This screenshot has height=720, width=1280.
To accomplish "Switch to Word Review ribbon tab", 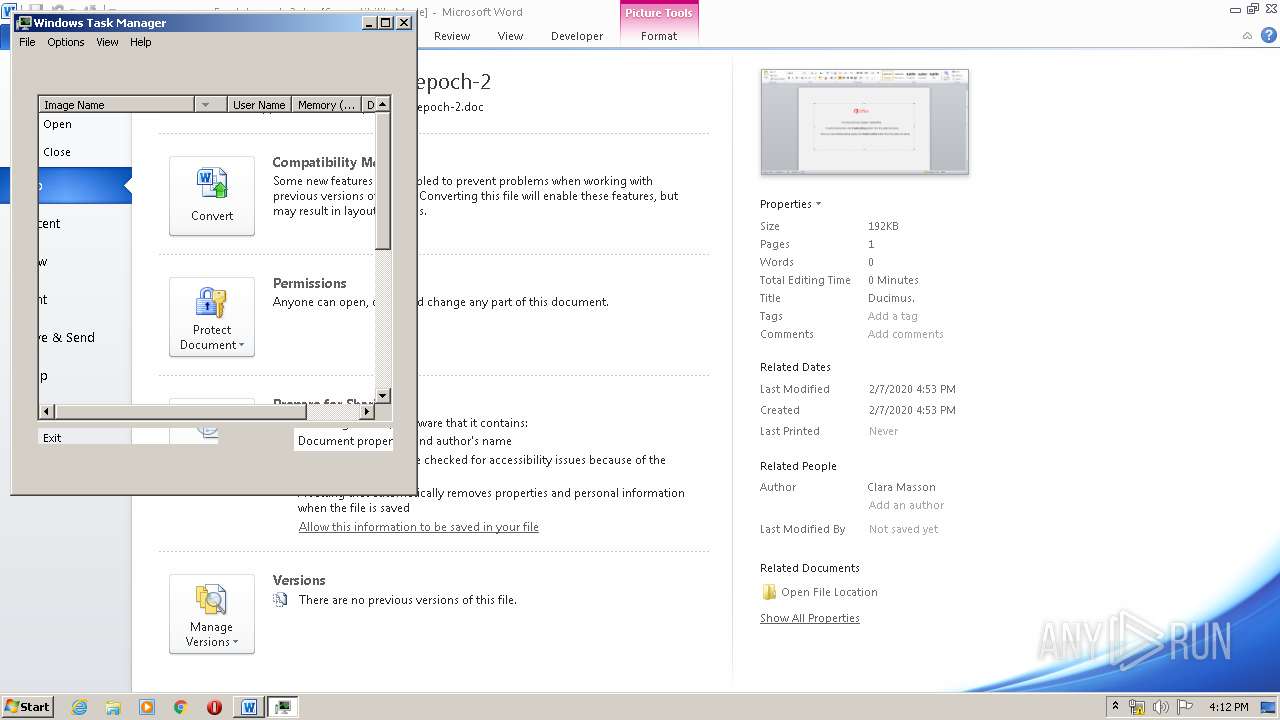I will pyautogui.click(x=452, y=36).
